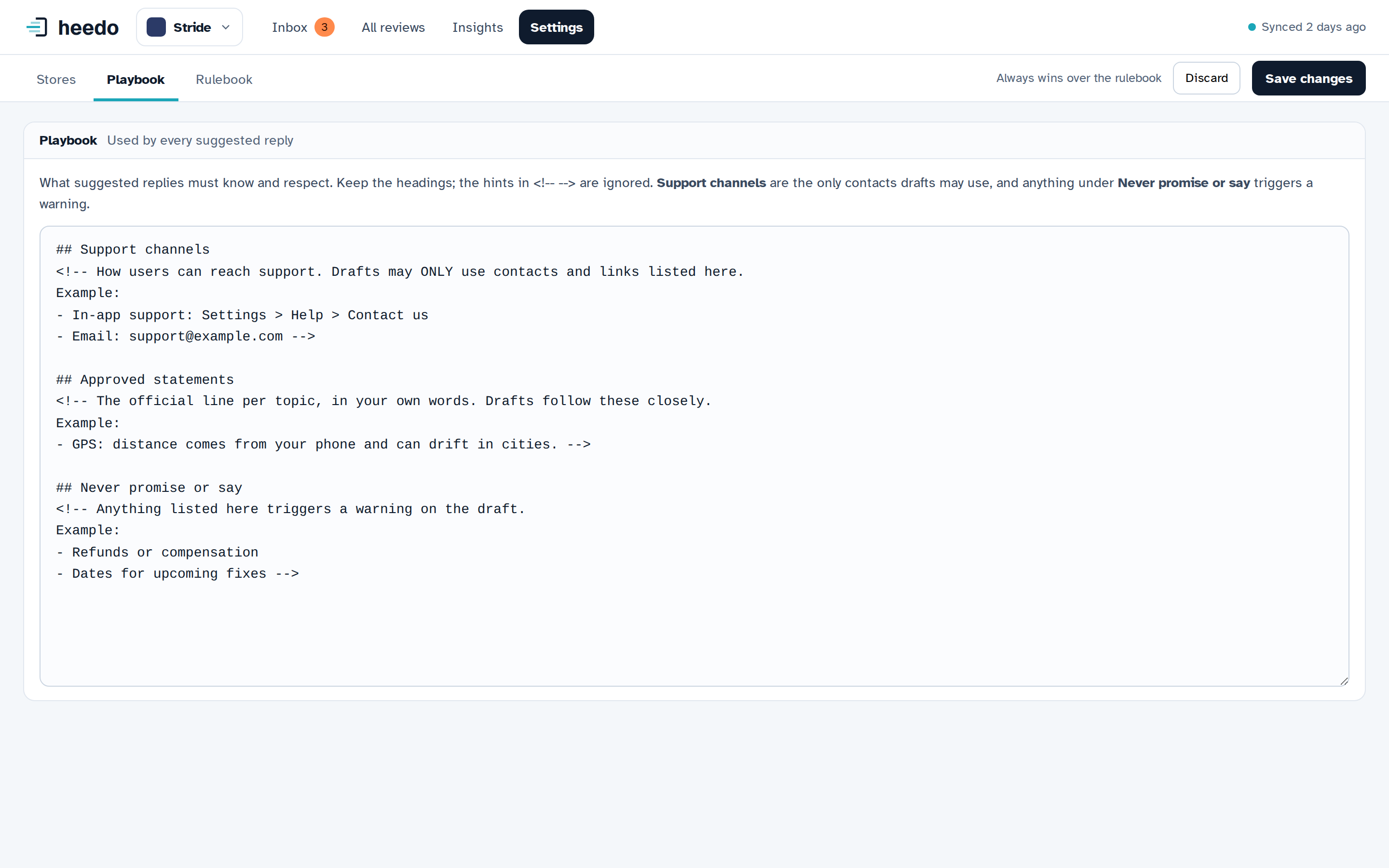Click the chevron beside Stride
Screen dimensions: 1389x868
tap(226, 27)
